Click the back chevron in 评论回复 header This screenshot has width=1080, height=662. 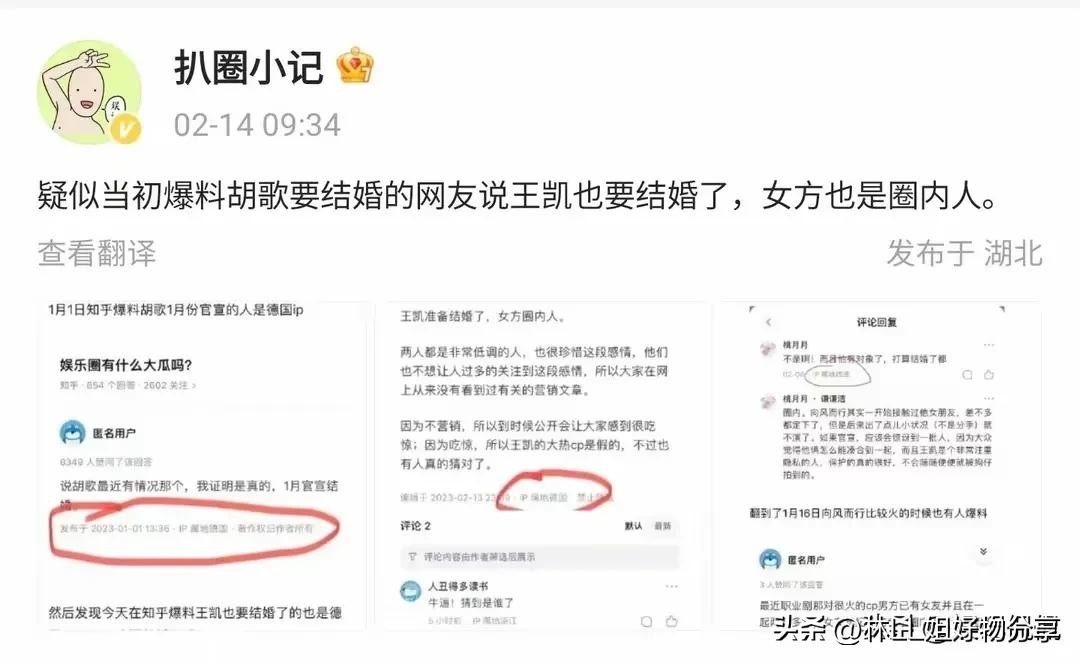point(769,322)
